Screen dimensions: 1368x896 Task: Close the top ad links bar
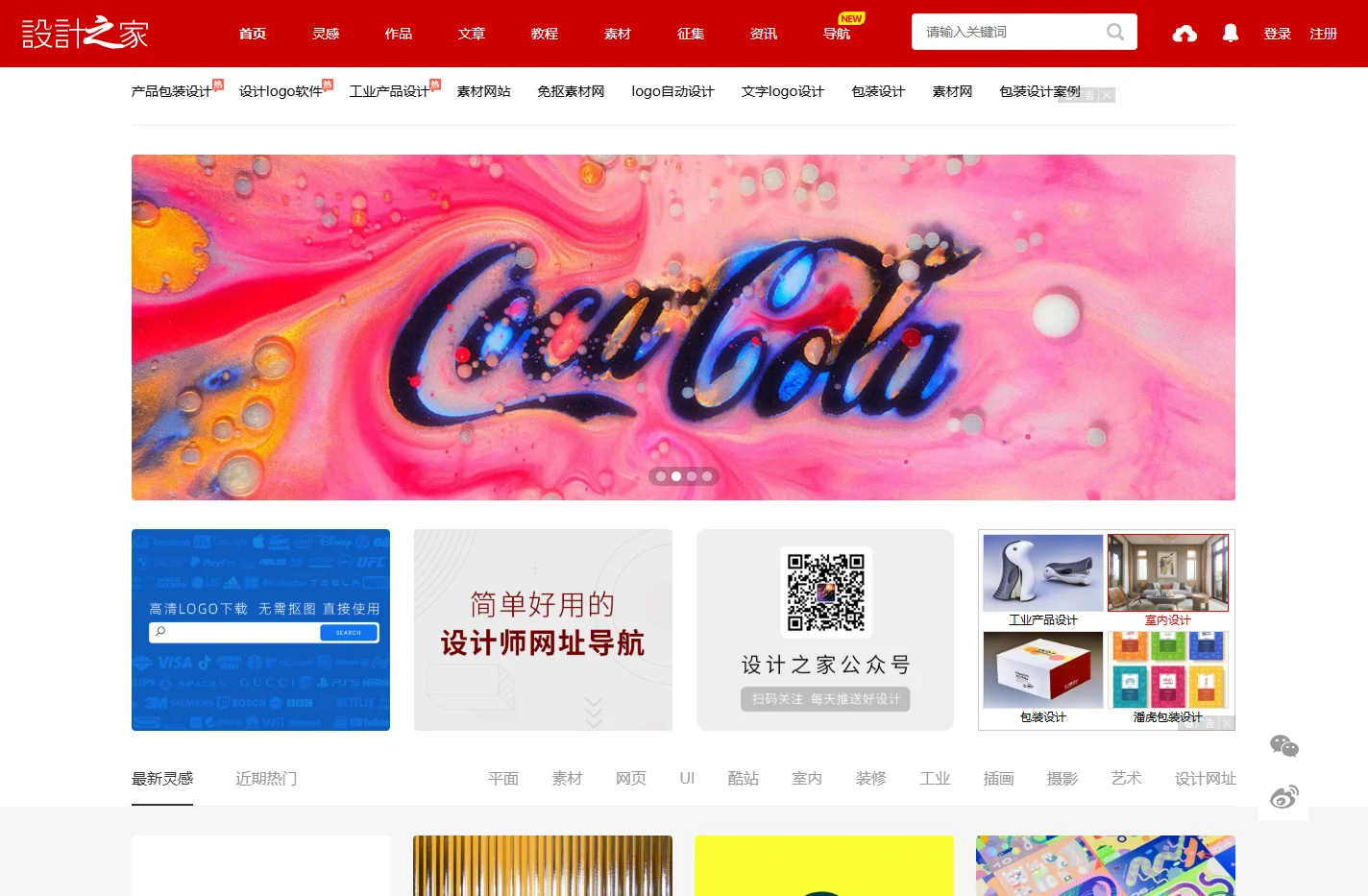coord(1108,95)
